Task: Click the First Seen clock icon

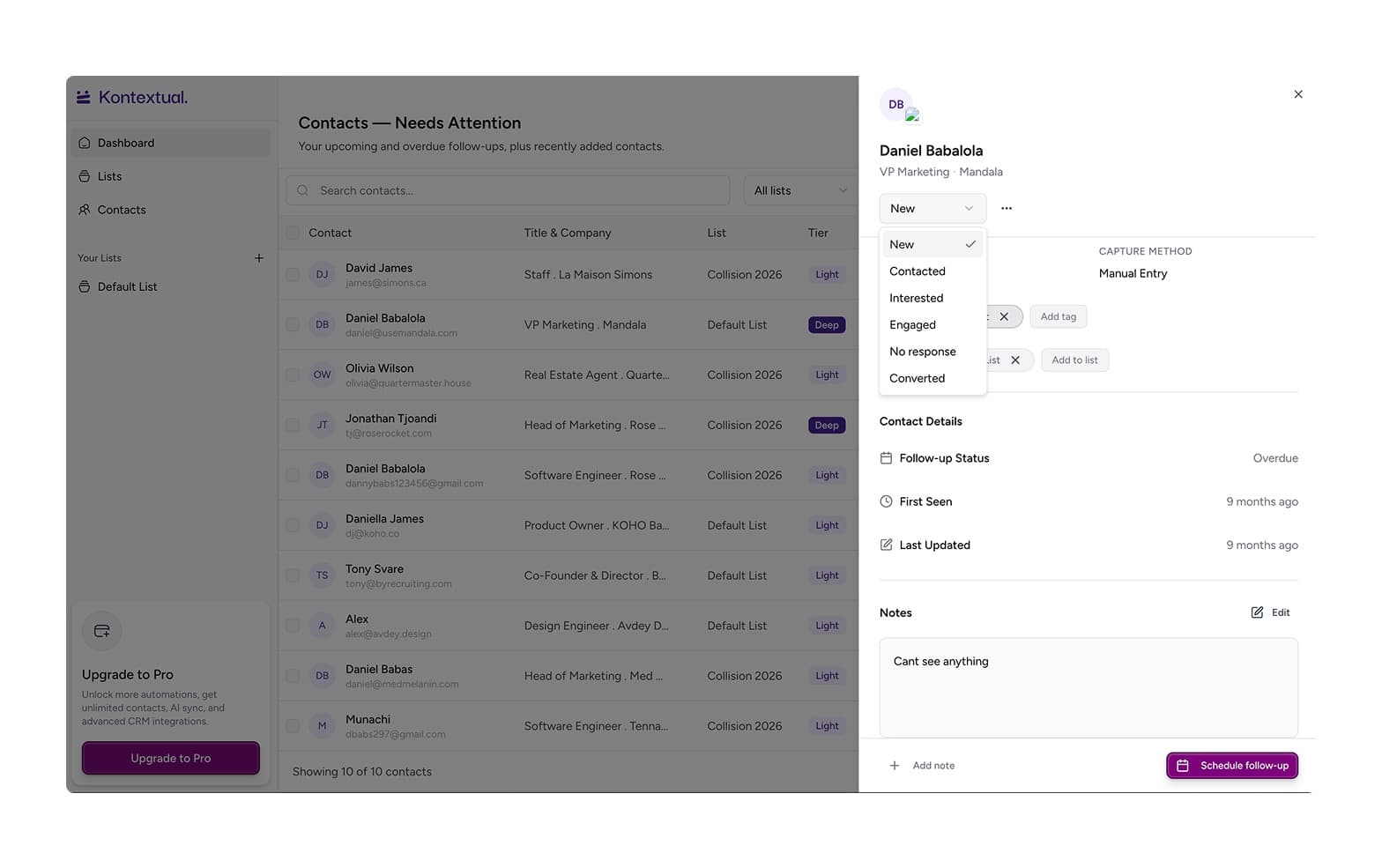Action: [887, 502]
